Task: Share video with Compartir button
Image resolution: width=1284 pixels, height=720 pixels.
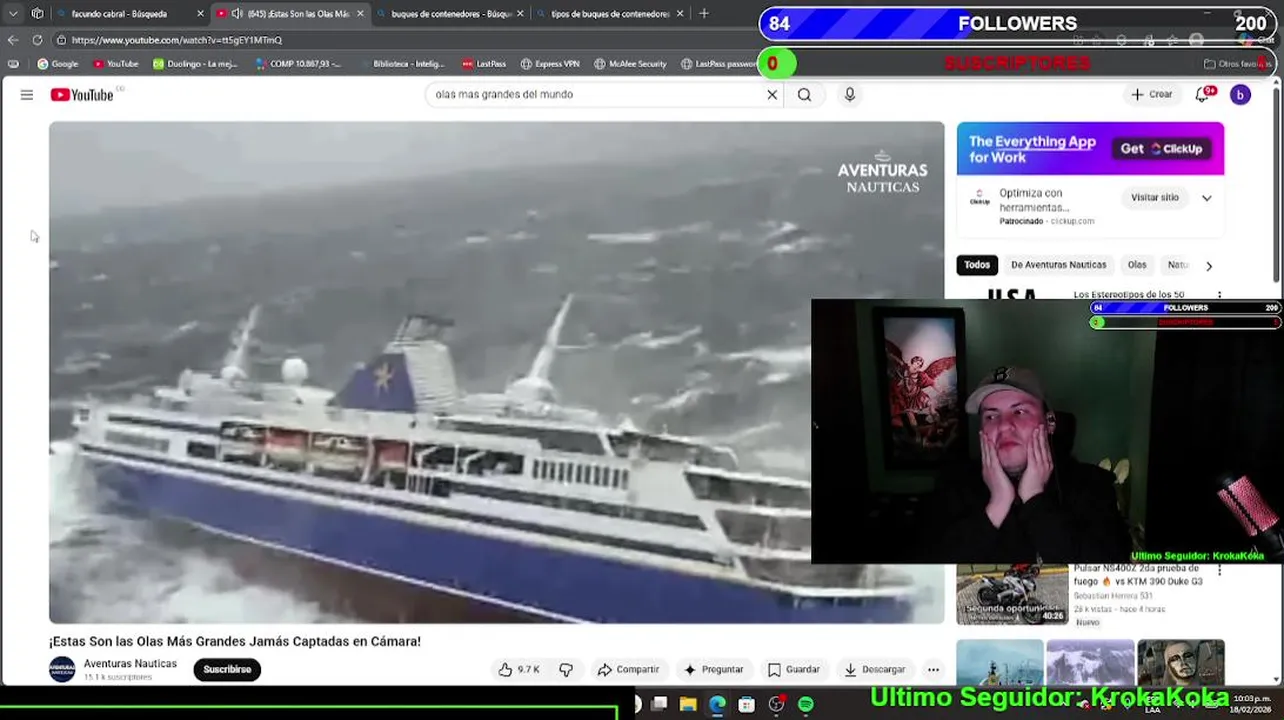Action: pyautogui.click(x=628, y=670)
